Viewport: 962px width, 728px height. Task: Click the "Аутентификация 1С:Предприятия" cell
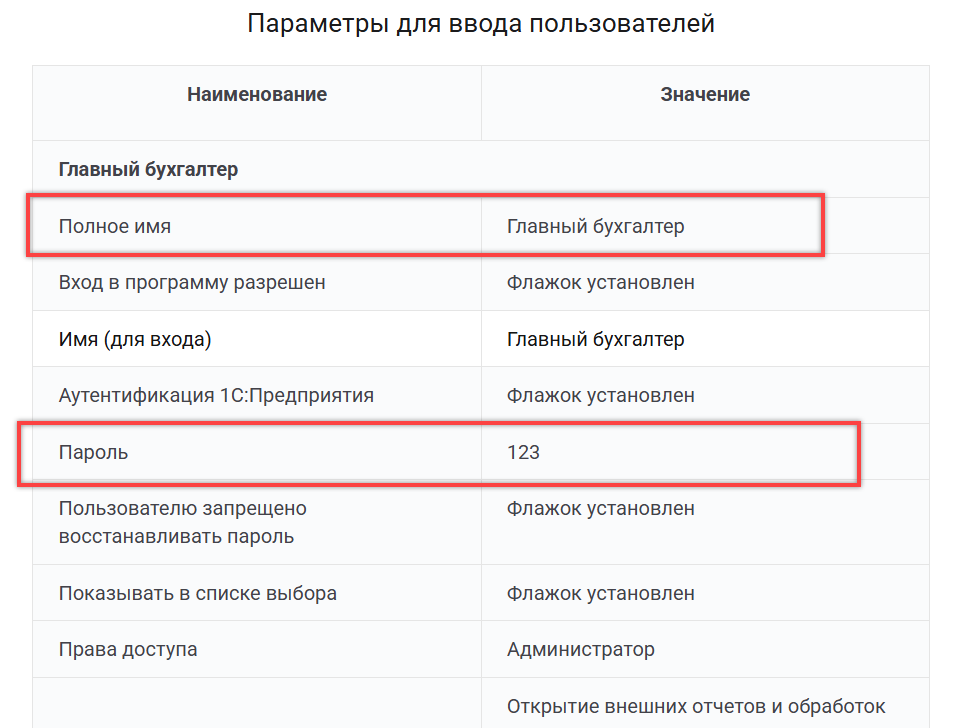(x=216, y=395)
